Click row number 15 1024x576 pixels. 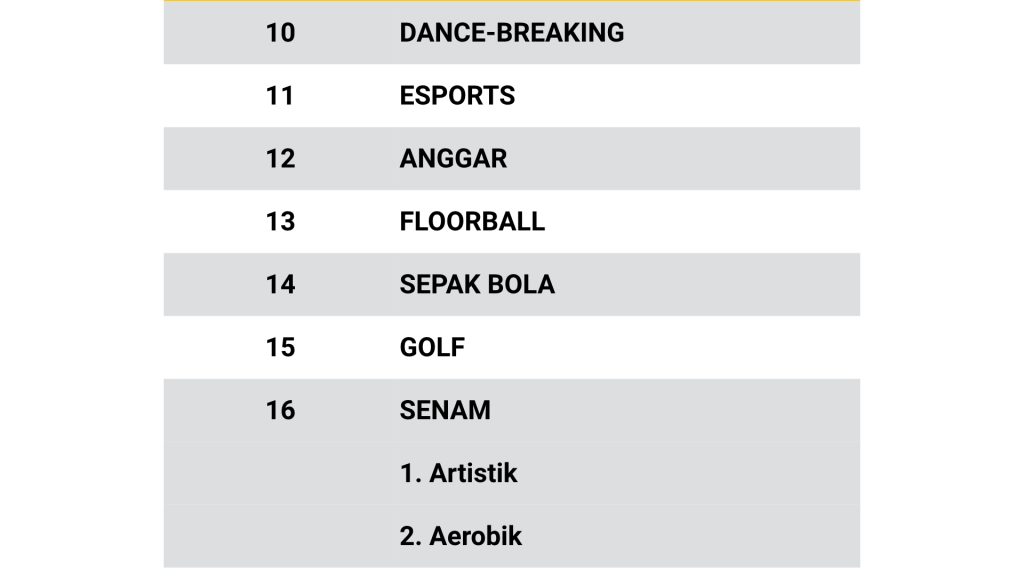[280, 347]
